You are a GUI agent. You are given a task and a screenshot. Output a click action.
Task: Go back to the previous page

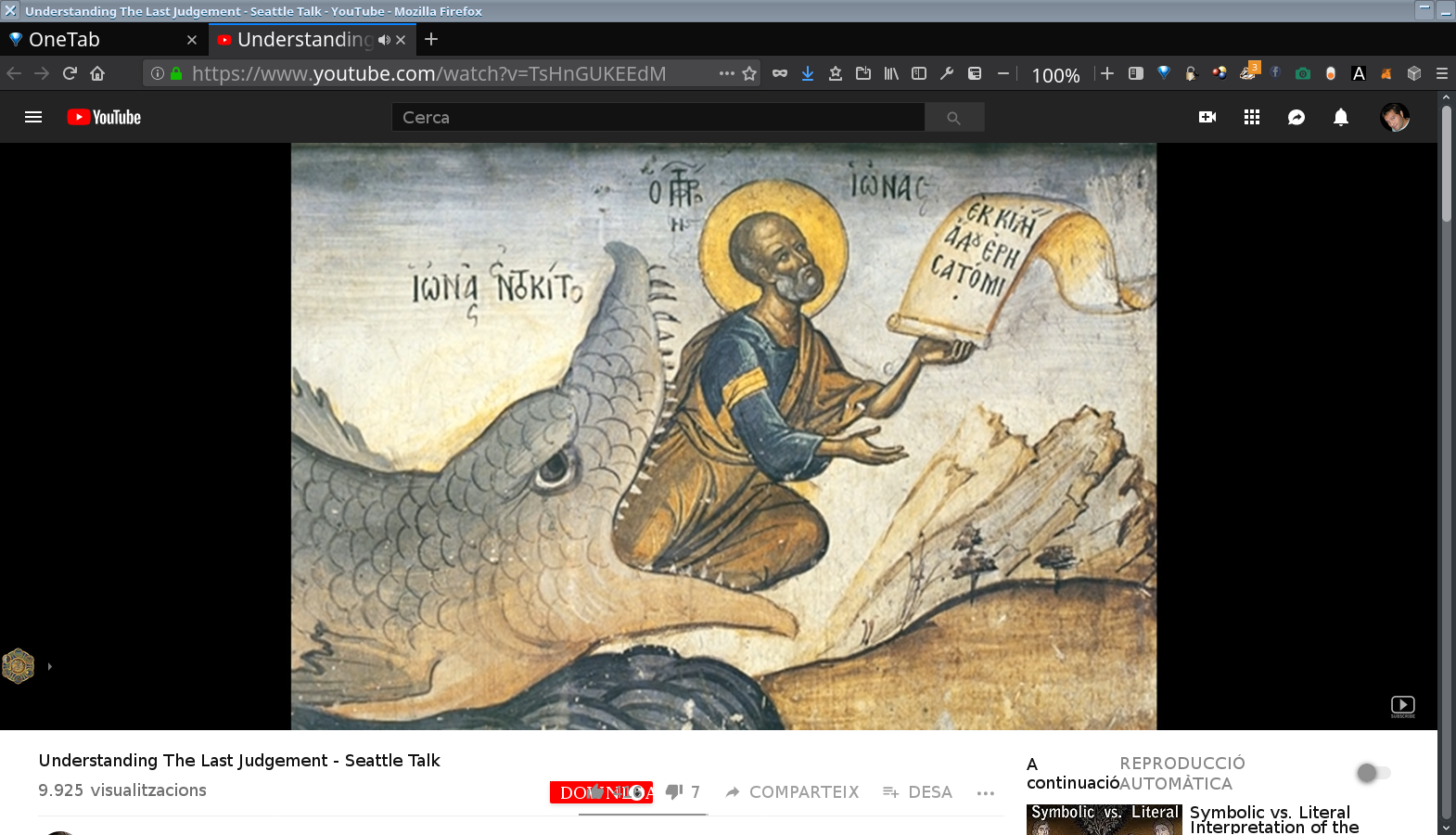pyautogui.click(x=14, y=73)
